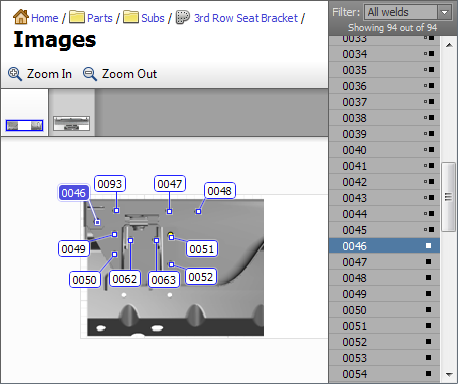The image size is (458, 384).
Task: Select weld 0036 in the list
Action: pos(384,86)
